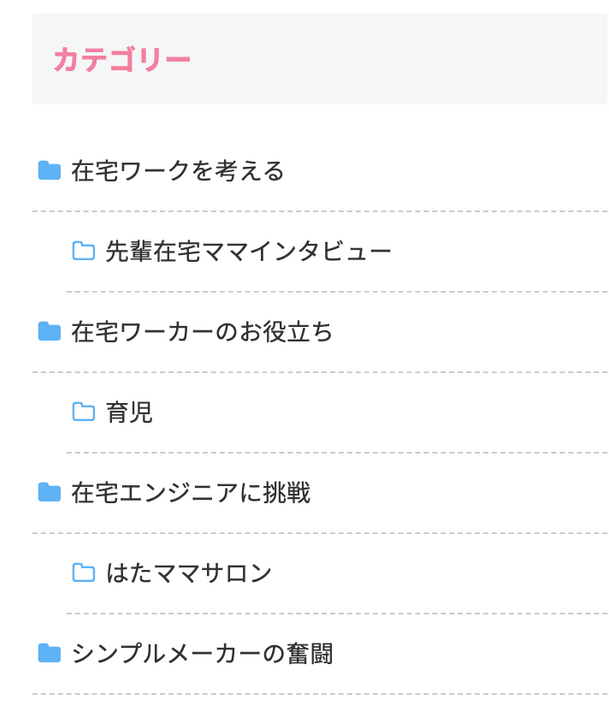Open the 先輩在宅ママインタビュー subcategory
Screen dimensions: 609x712
point(248,252)
